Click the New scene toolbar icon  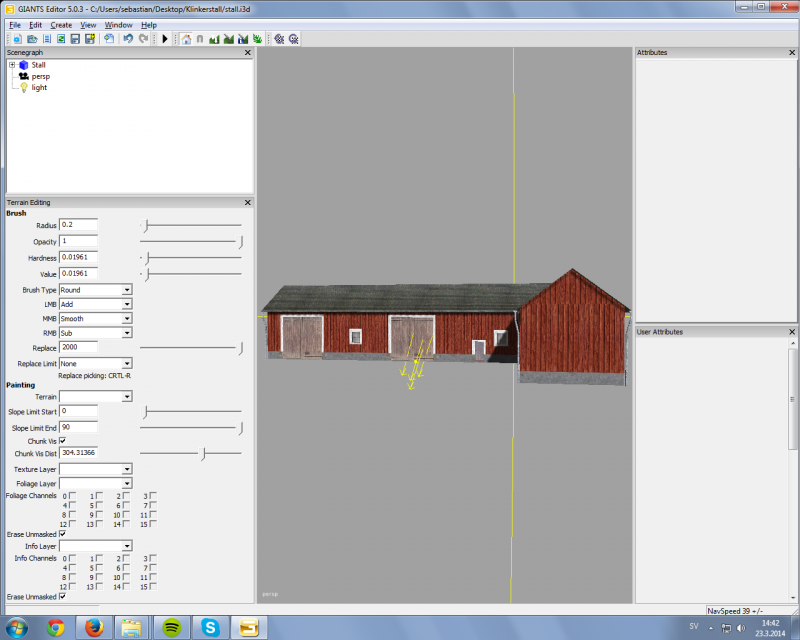pyautogui.click(x=17, y=39)
